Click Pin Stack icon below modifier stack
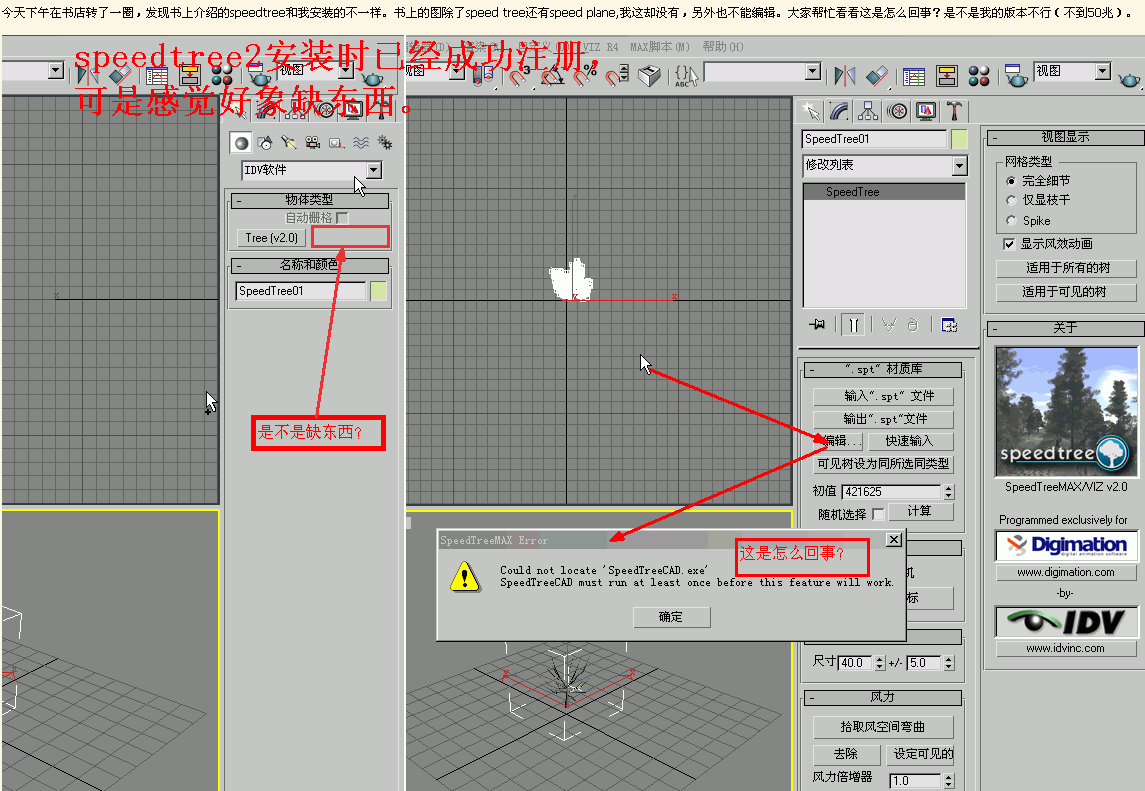 click(x=817, y=324)
